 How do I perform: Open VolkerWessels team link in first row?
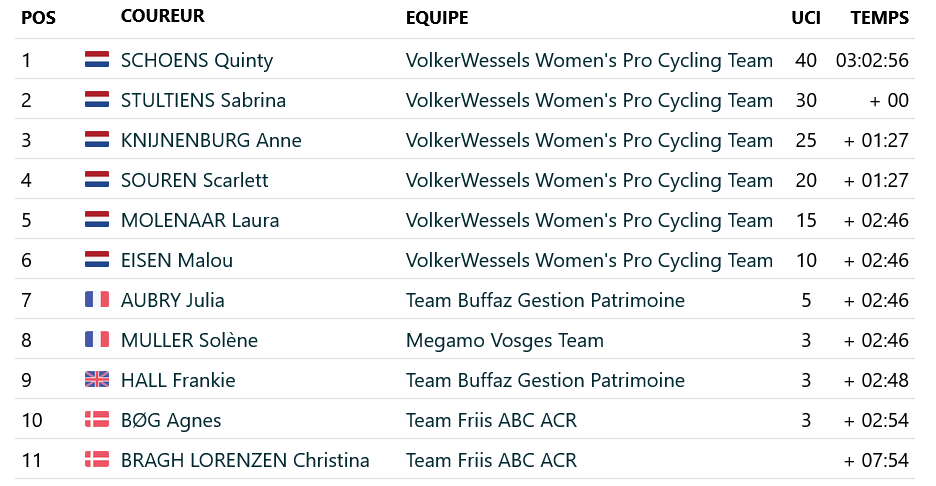tap(589, 60)
